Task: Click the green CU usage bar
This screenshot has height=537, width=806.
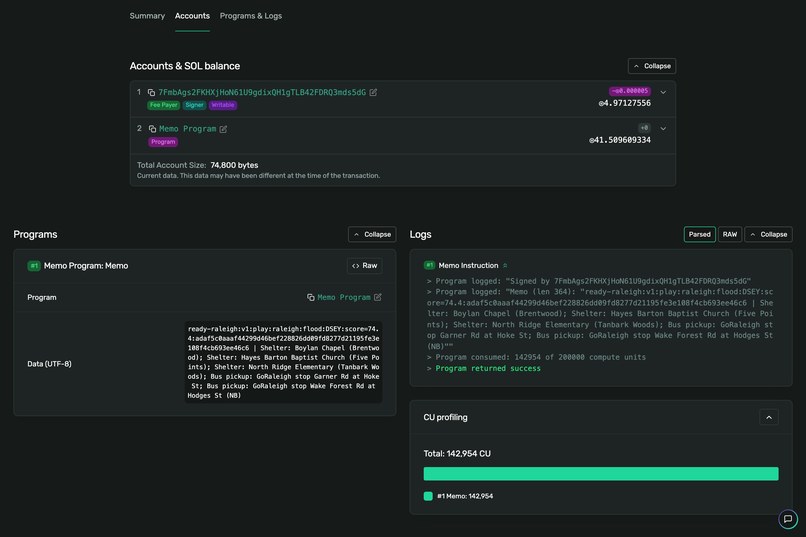Action: (601, 474)
